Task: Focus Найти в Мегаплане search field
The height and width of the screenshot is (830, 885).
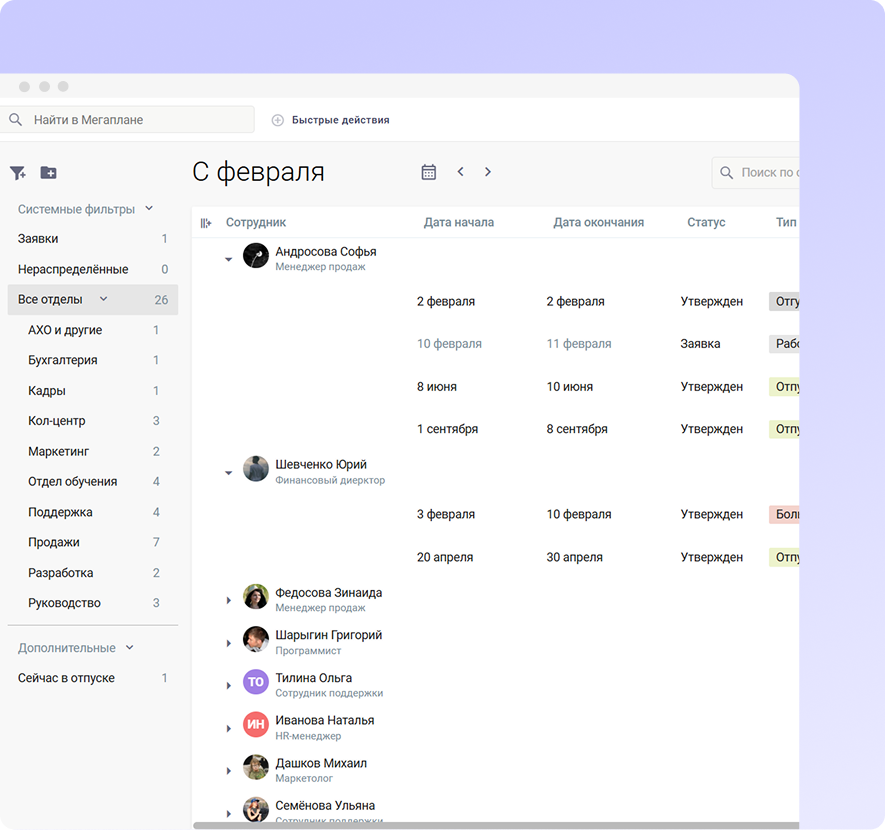Action: tap(128, 120)
